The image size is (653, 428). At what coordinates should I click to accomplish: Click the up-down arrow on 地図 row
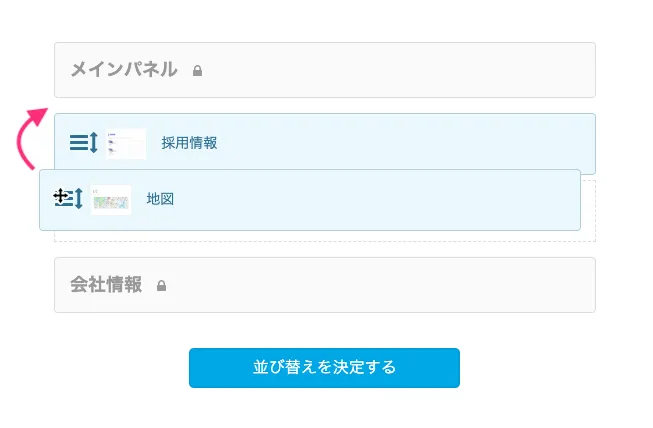point(79,199)
